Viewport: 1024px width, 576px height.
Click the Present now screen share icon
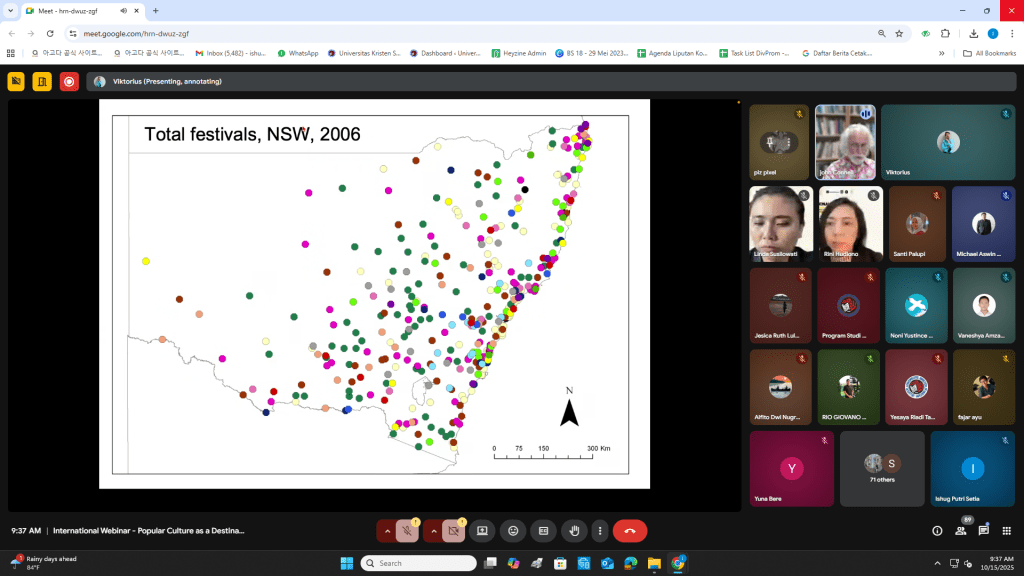point(482,531)
